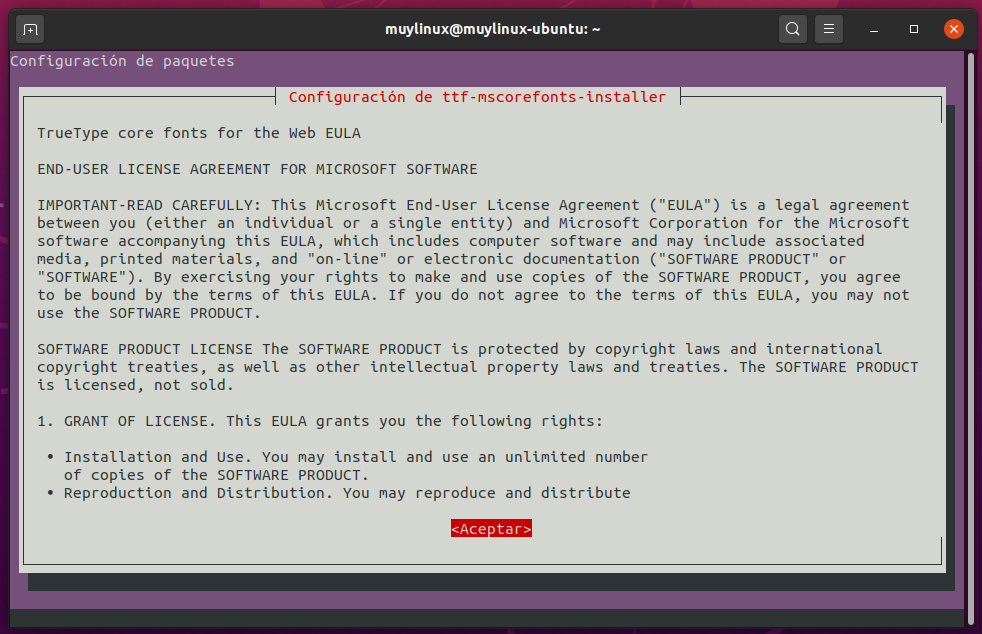Click the dialog title 'Configuración de ttf-mscorefonts-installer'

[477, 97]
